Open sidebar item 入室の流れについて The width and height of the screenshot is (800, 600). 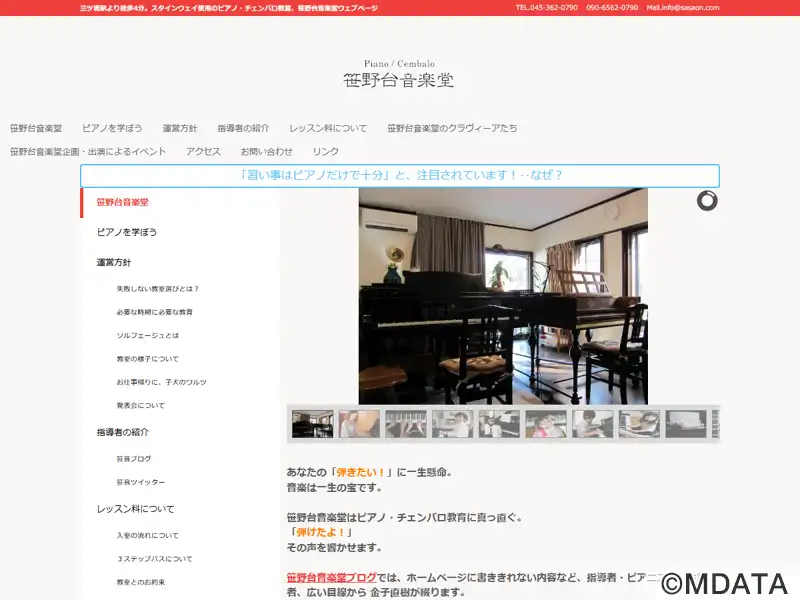(147, 535)
